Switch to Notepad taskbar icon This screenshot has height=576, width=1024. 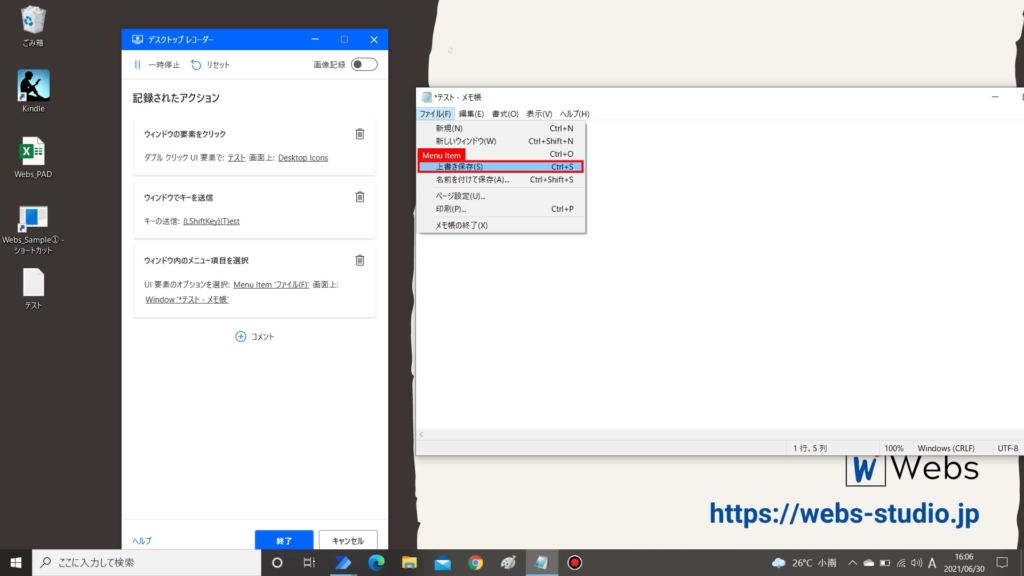[541, 562]
